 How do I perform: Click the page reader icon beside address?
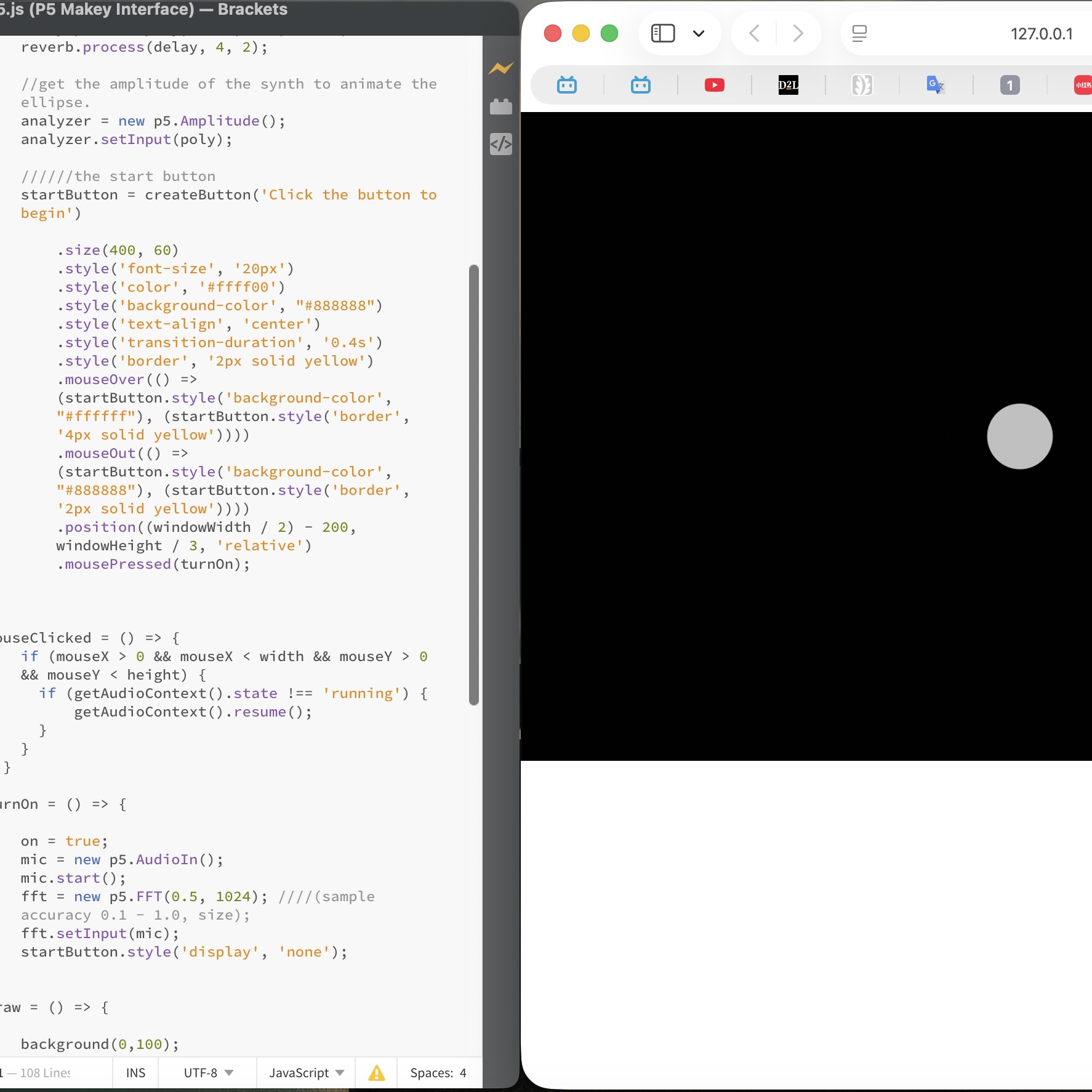click(x=859, y=33)
